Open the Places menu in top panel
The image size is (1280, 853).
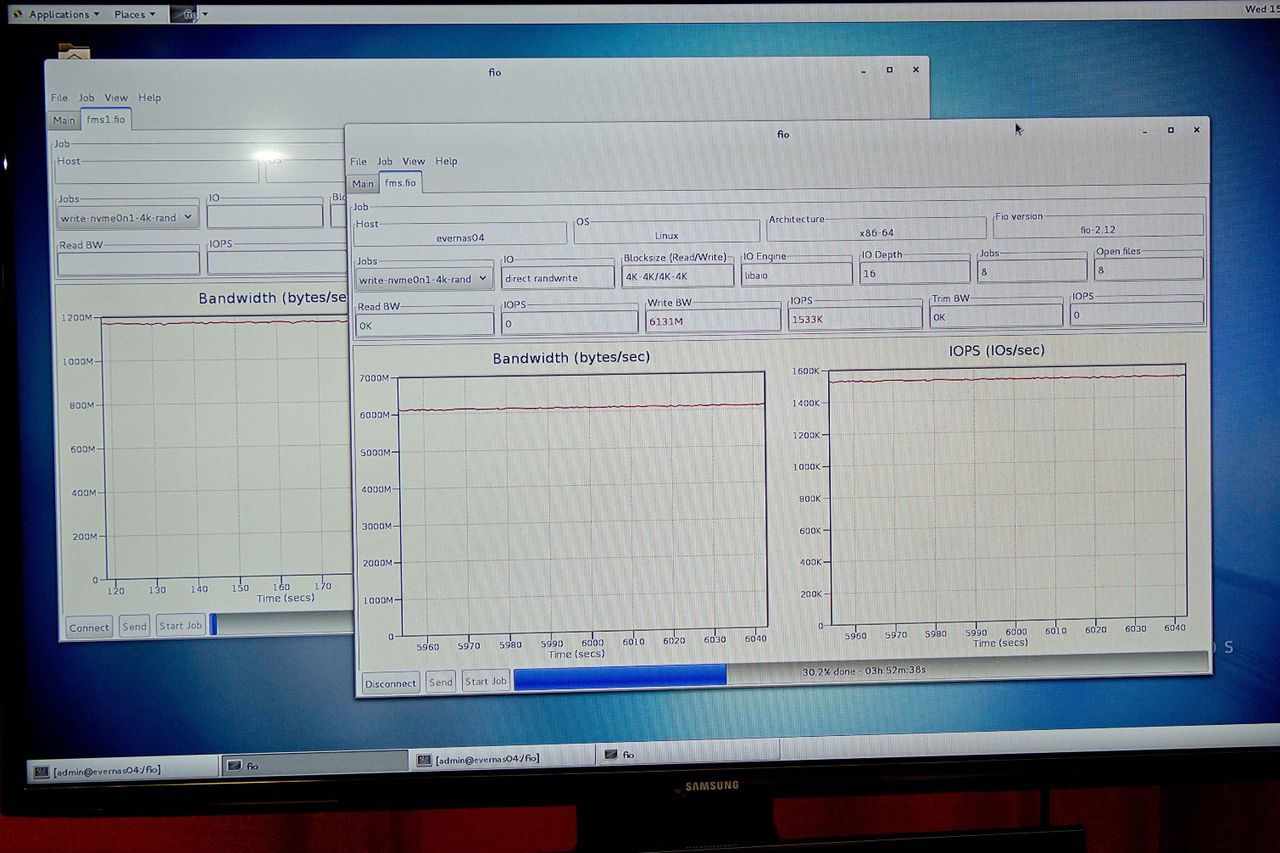[134, 14]
